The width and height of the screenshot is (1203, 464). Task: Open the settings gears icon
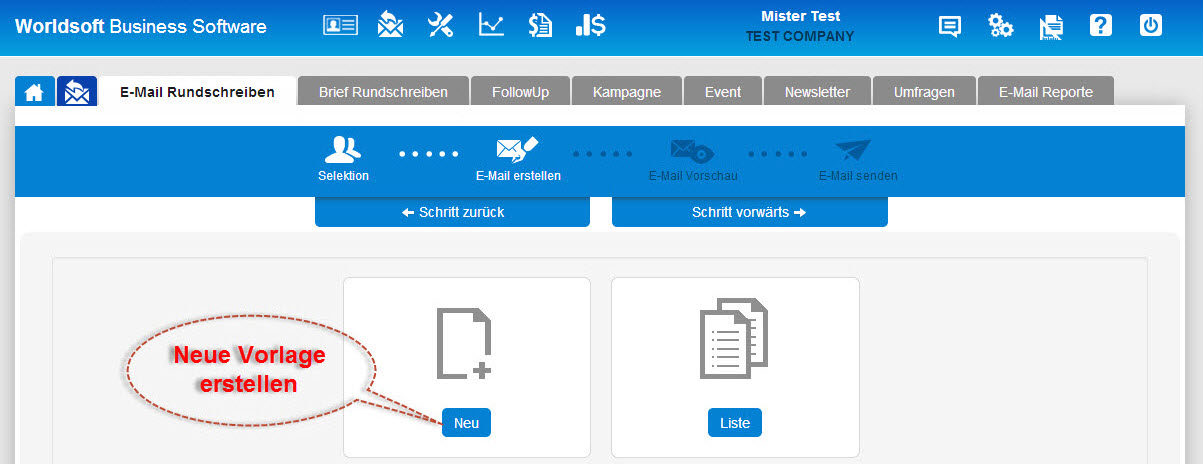coord(1000,26)
